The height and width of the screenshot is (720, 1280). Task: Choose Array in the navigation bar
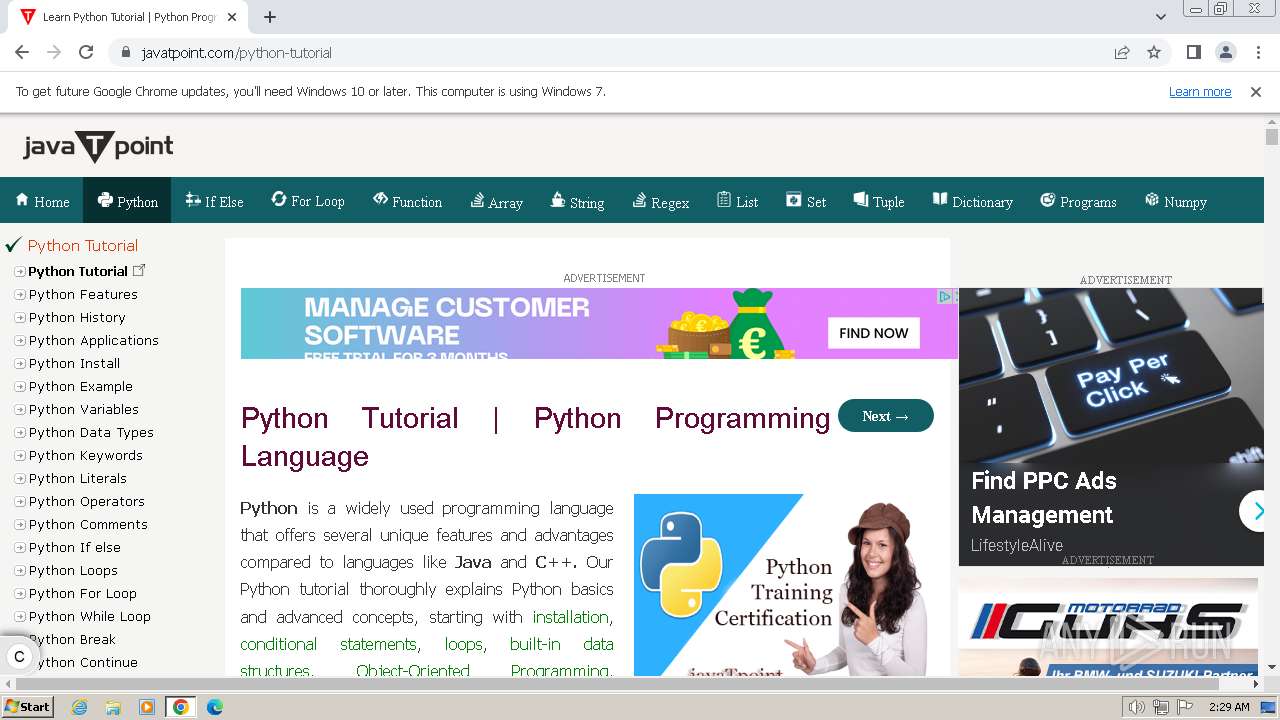(x=497, y=201)
